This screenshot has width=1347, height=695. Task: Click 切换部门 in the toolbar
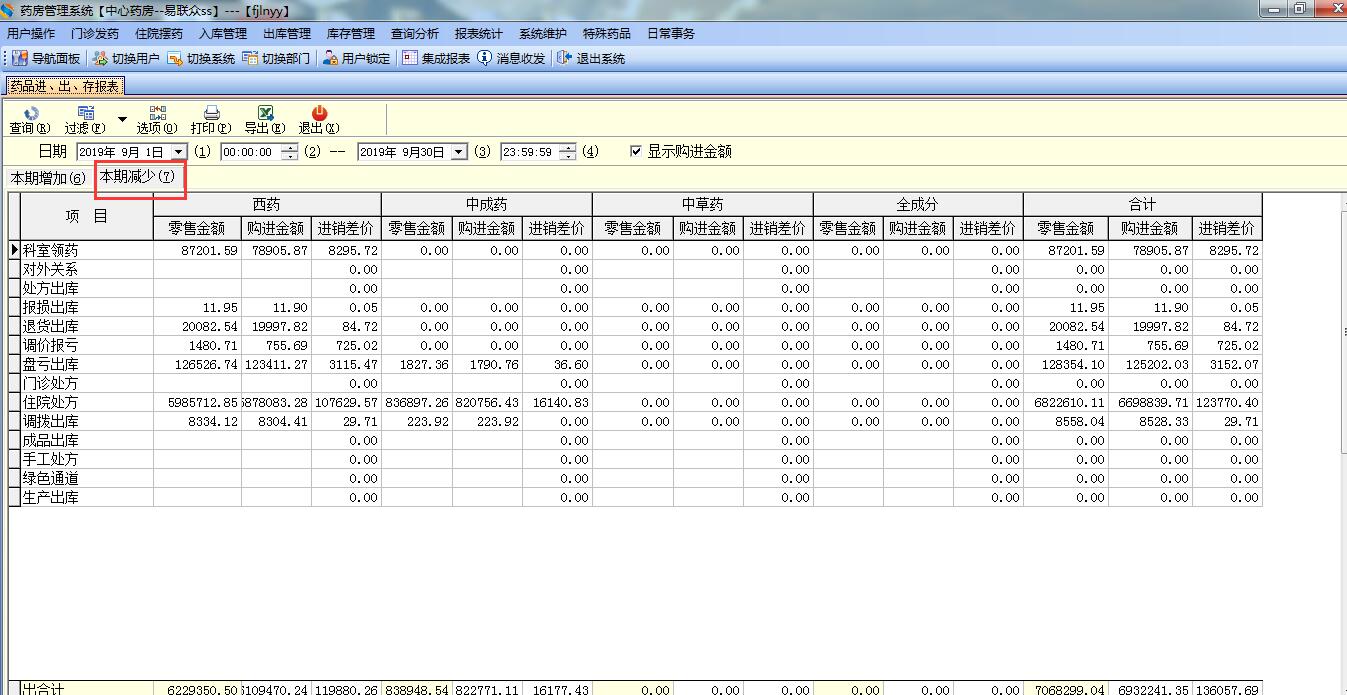point(277,59)
